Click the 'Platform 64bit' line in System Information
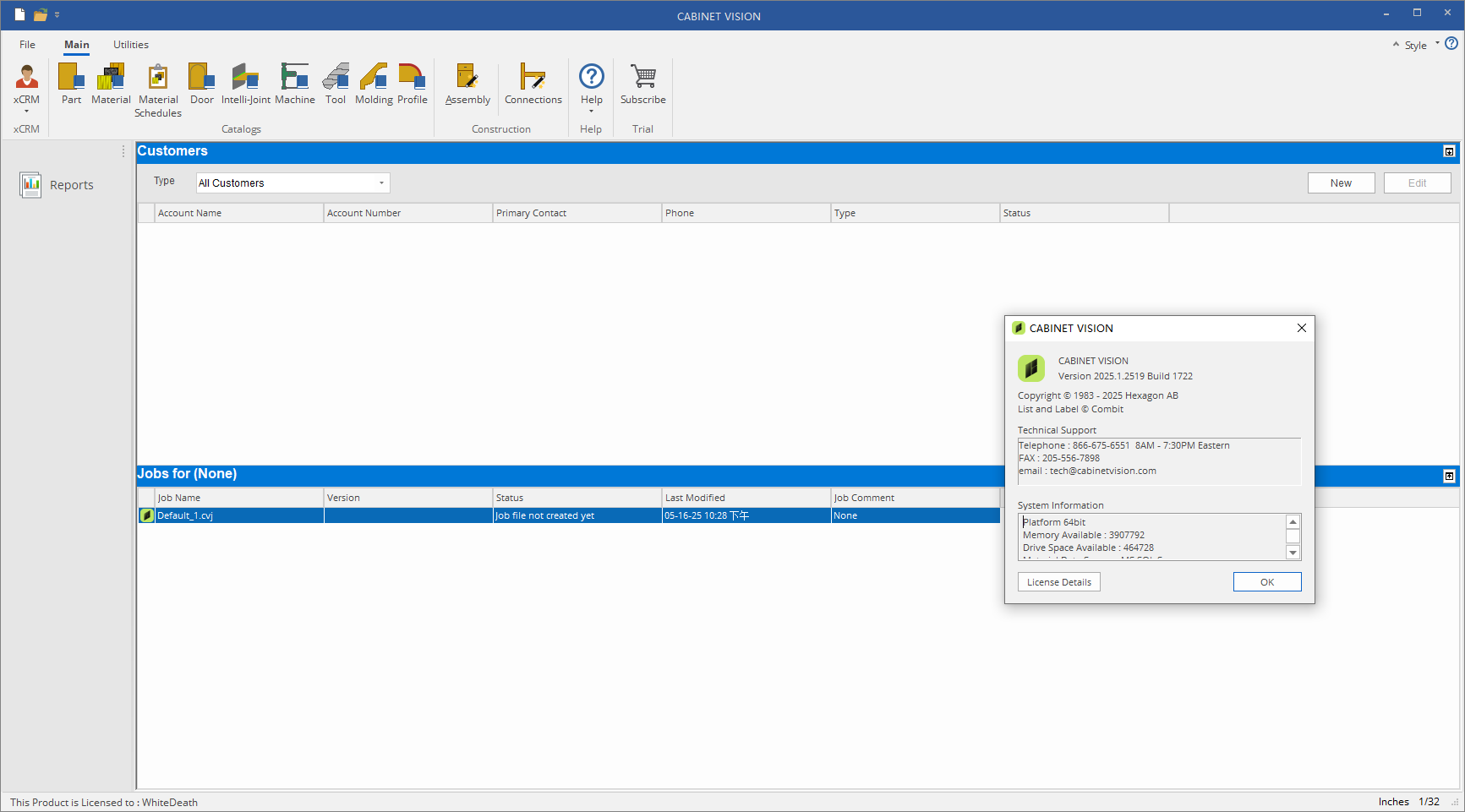Viewport: 1465px width, 812px height. tap(1054, 522)
